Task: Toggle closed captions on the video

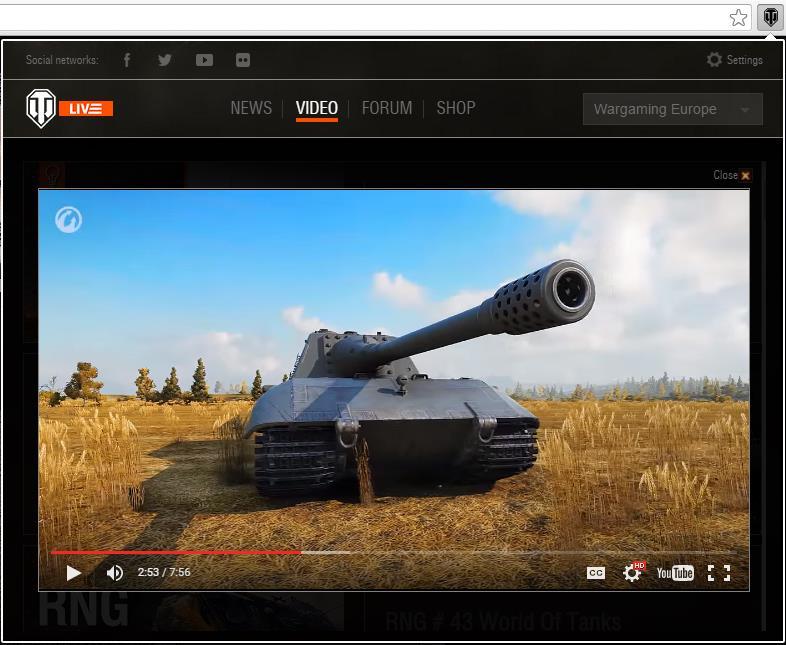Action: (596, 573)
